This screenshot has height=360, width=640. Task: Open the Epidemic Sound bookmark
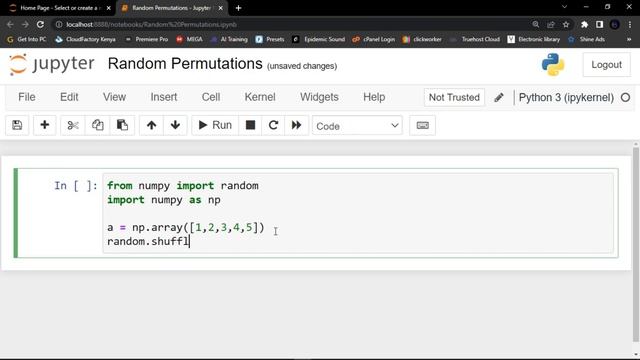point(319,39)
